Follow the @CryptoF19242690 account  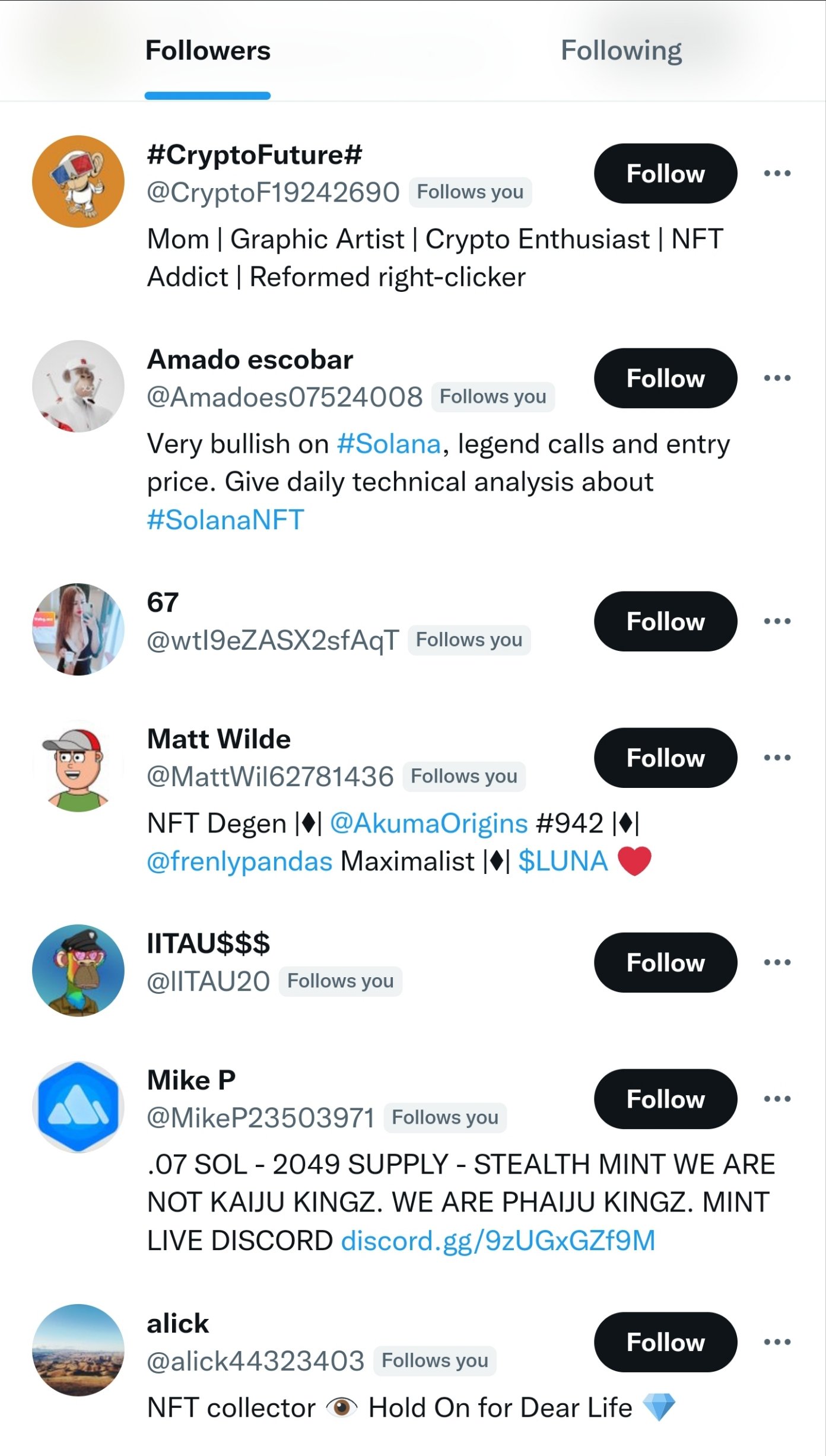click(x=665, y=173)
